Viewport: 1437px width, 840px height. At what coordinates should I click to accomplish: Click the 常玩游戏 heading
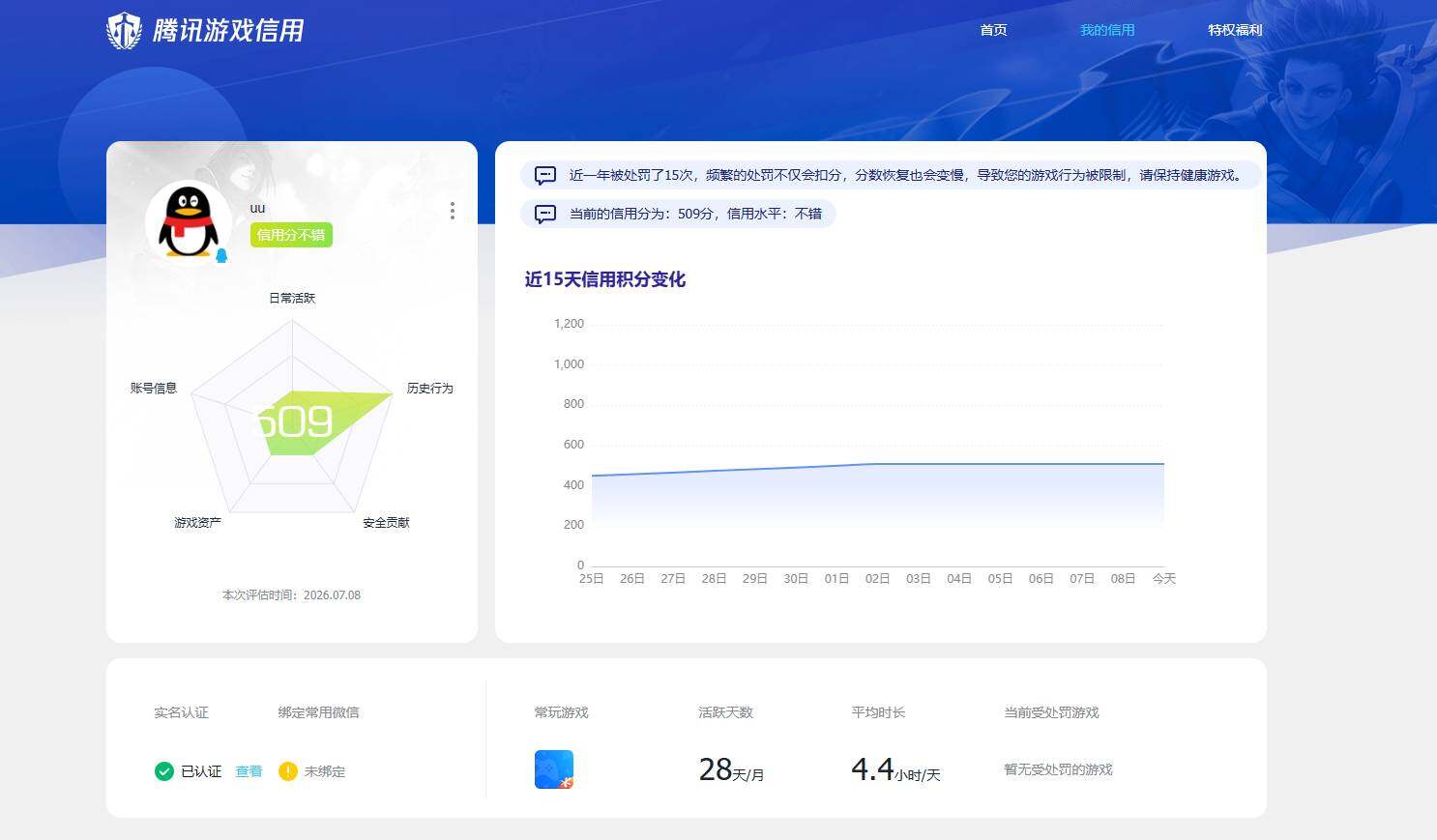tap(561, 712)
